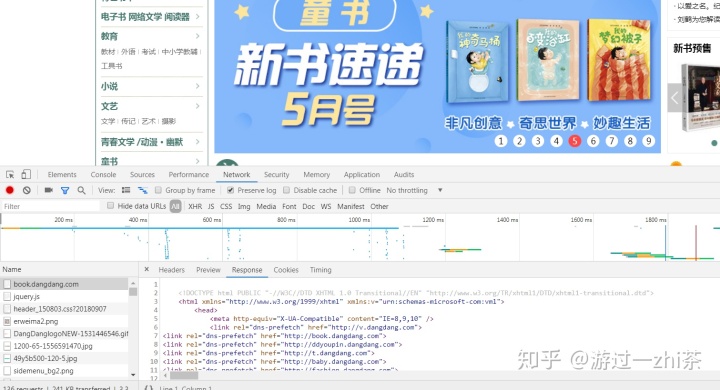The image size is (720, 390).
Task: Open the Console tab
Action: tap(103, 175)
